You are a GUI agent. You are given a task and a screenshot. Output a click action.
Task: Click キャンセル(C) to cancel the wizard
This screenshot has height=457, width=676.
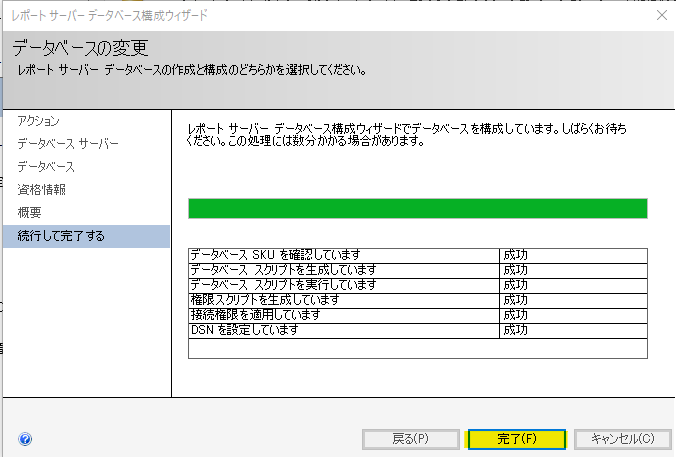(x=622, y=439)
